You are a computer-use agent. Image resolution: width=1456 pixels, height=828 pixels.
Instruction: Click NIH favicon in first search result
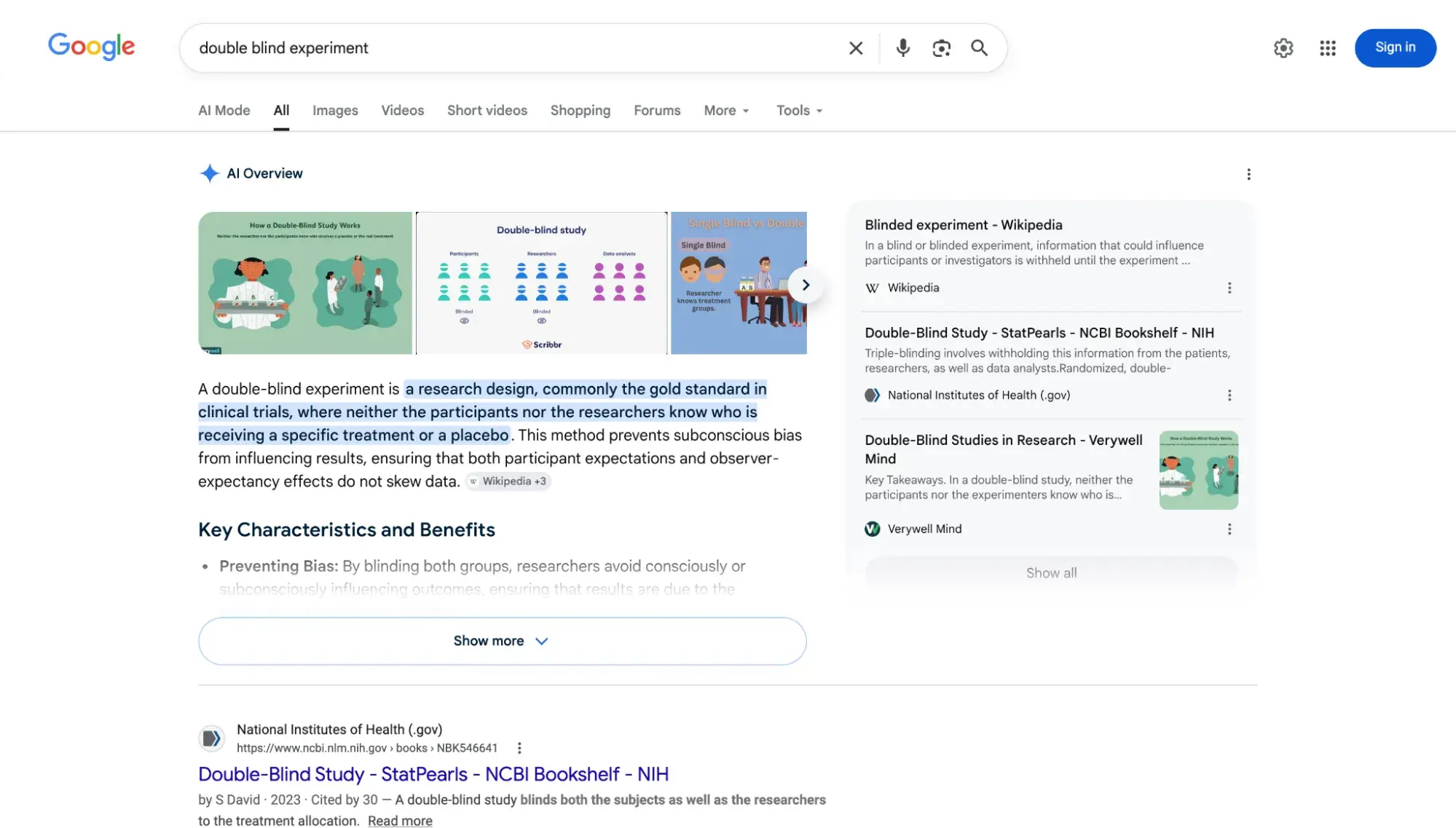[211, 738]
